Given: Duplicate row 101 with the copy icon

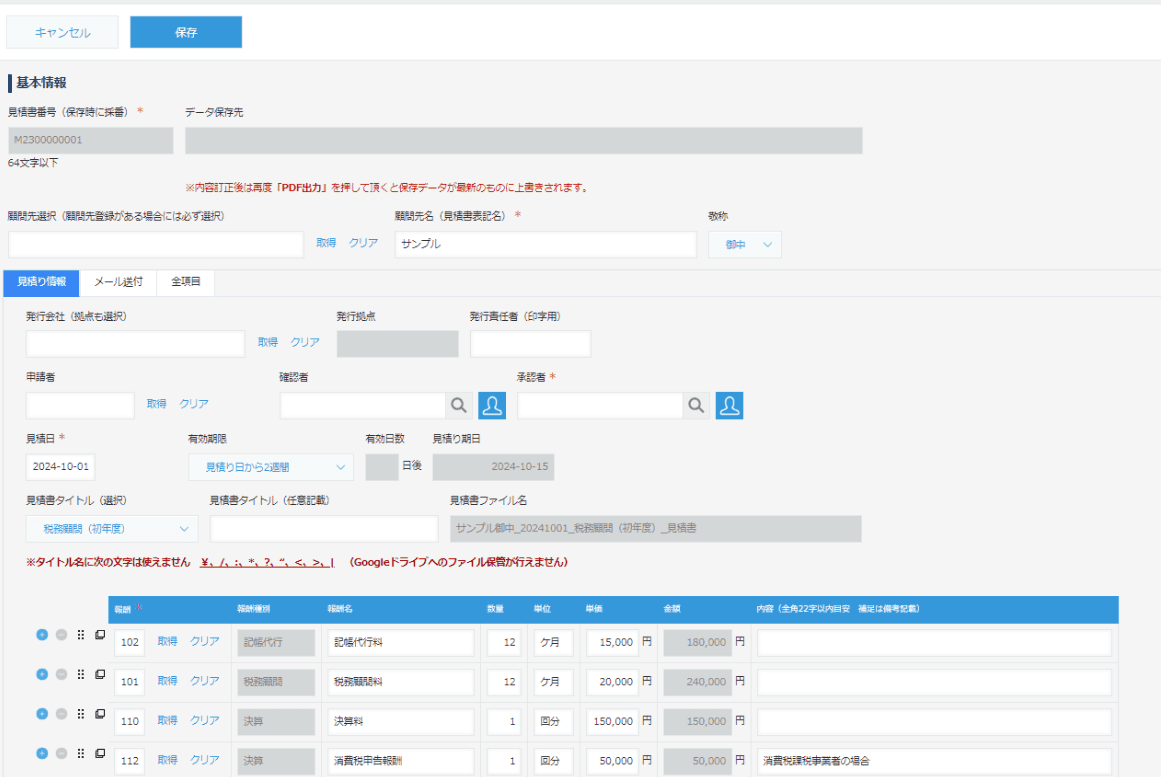Looking at the screenshot, I should coord(100,674).
